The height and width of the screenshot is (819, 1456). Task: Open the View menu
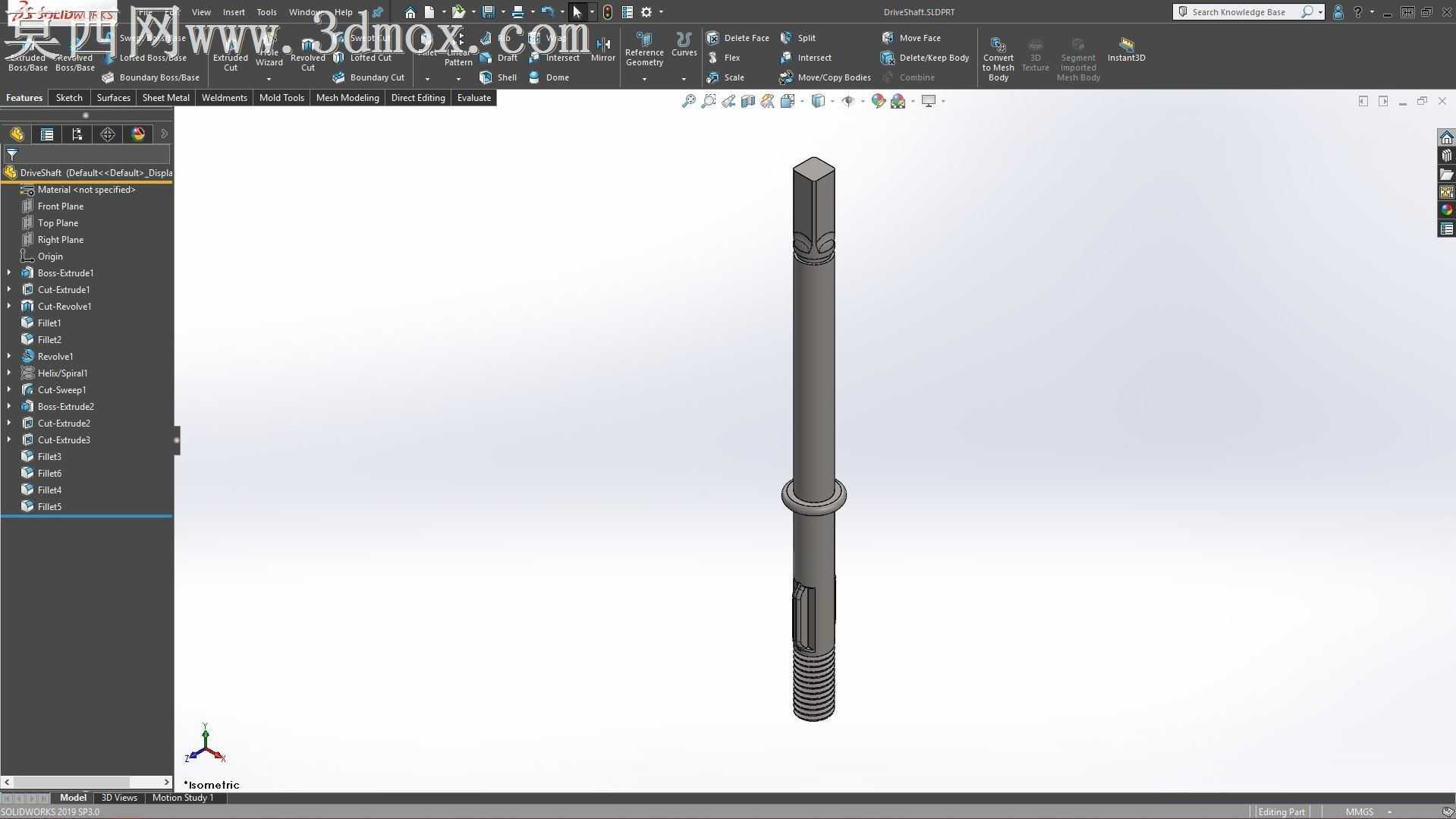[201, 12]
